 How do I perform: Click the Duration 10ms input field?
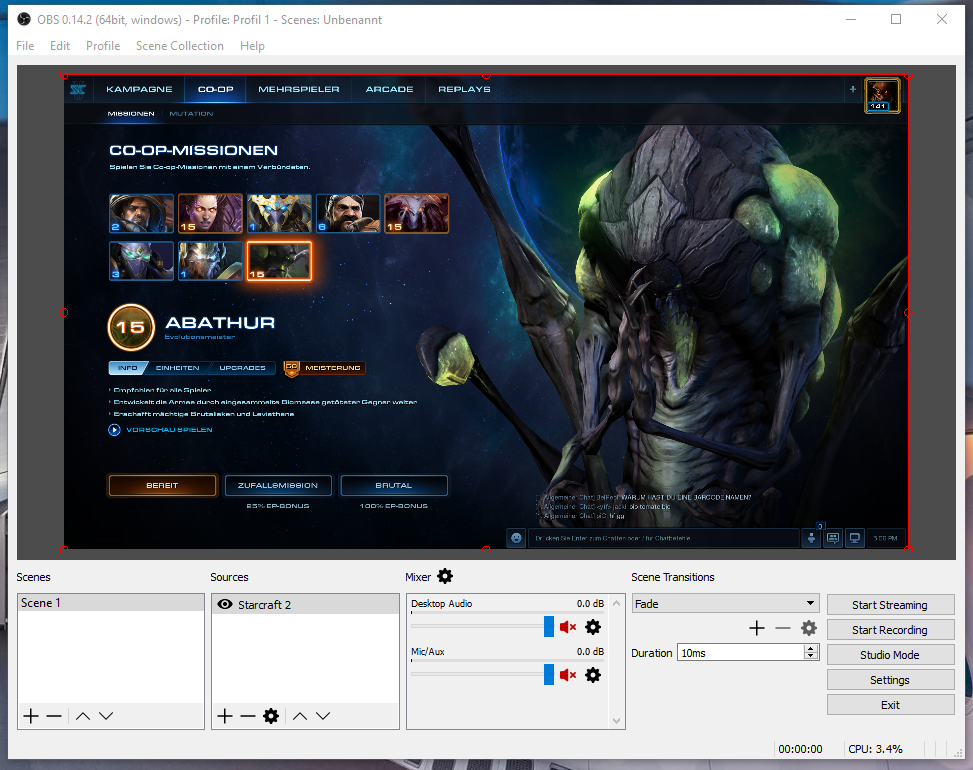[741, 653]
